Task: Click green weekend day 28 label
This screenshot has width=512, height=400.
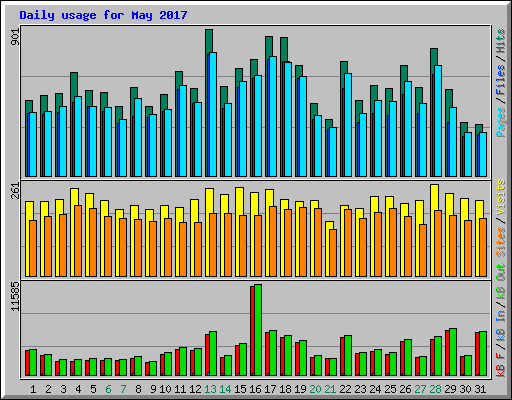Action: pos(435,389)
